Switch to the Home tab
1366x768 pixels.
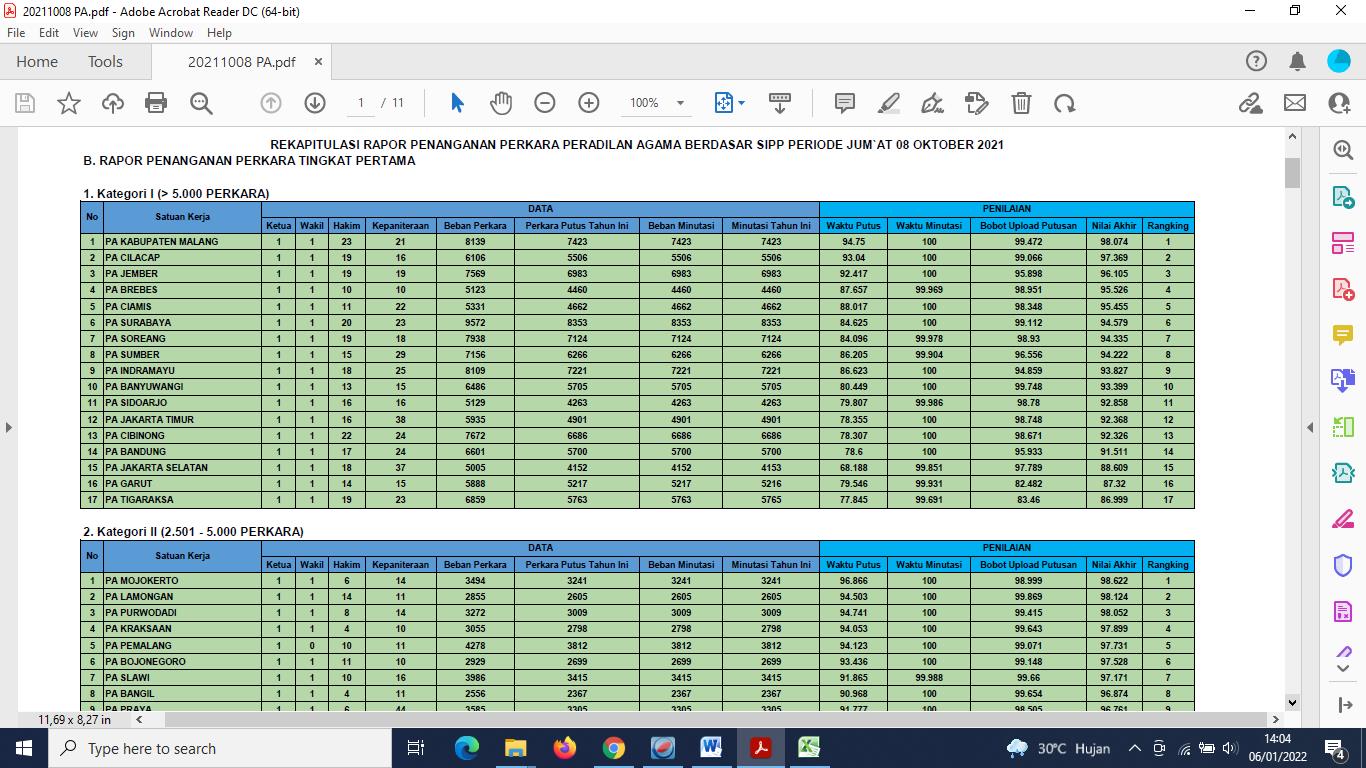[x=37, y=62]
